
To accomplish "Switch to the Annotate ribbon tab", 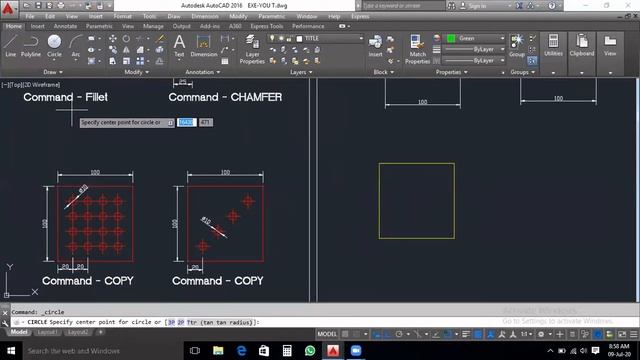I will pos(65,26).
